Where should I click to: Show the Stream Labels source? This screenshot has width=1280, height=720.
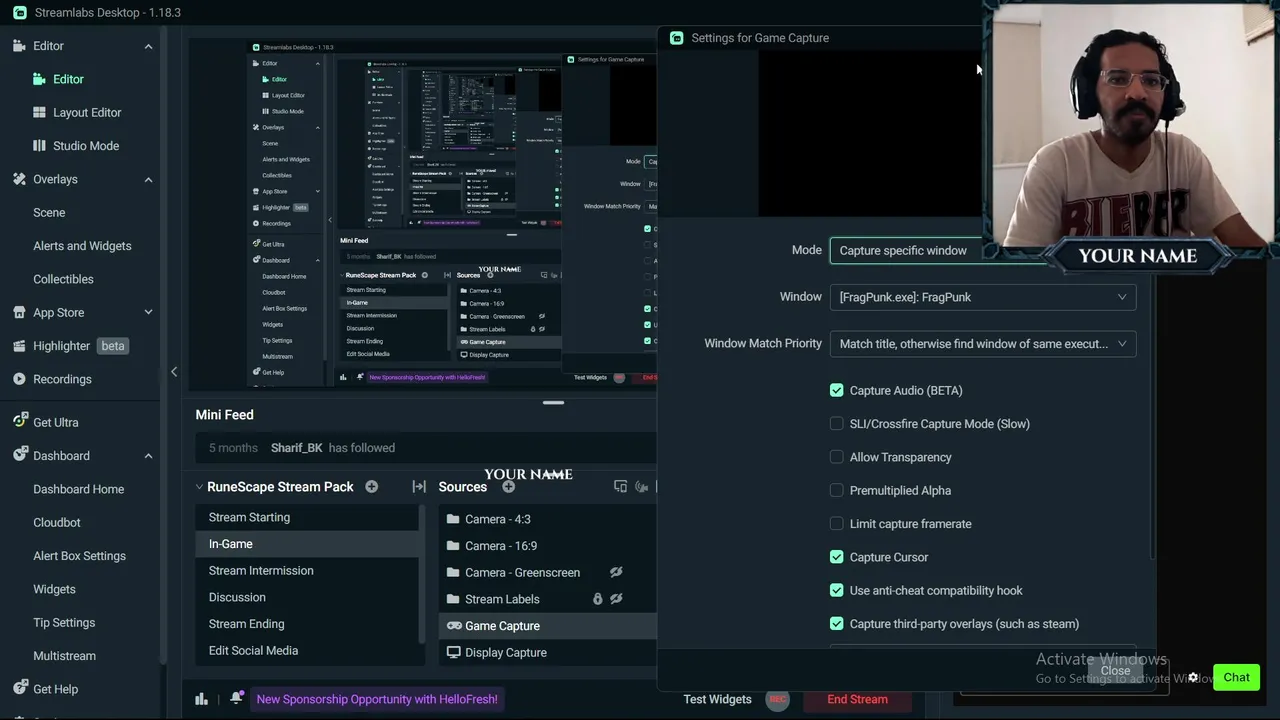tap(616, 599)
